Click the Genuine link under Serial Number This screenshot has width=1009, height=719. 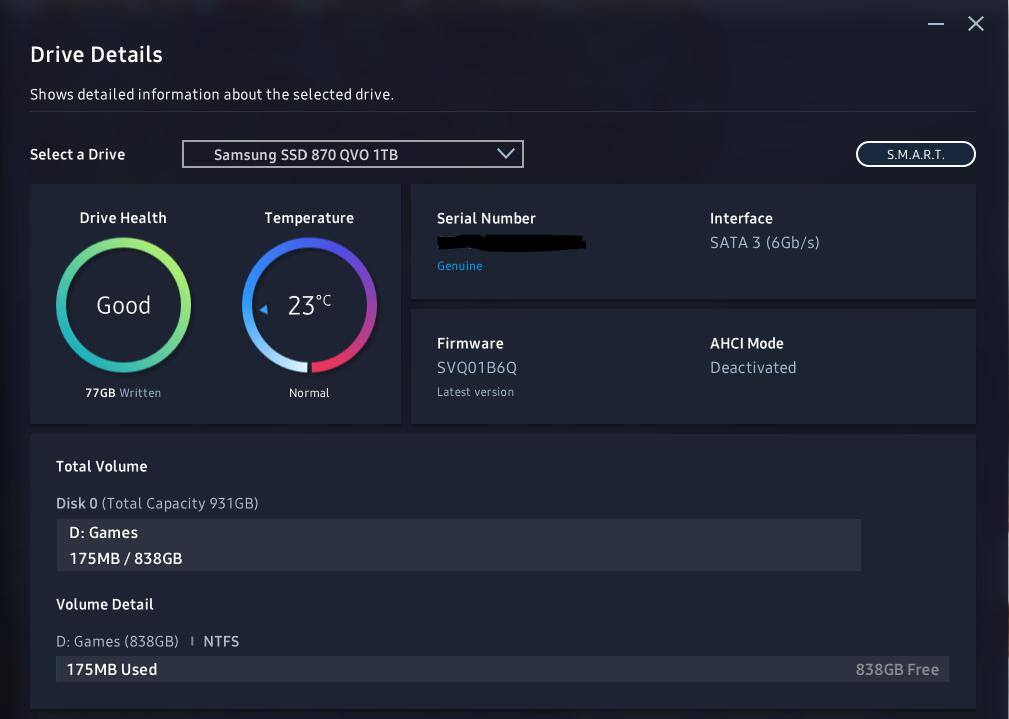coord(459,266)
